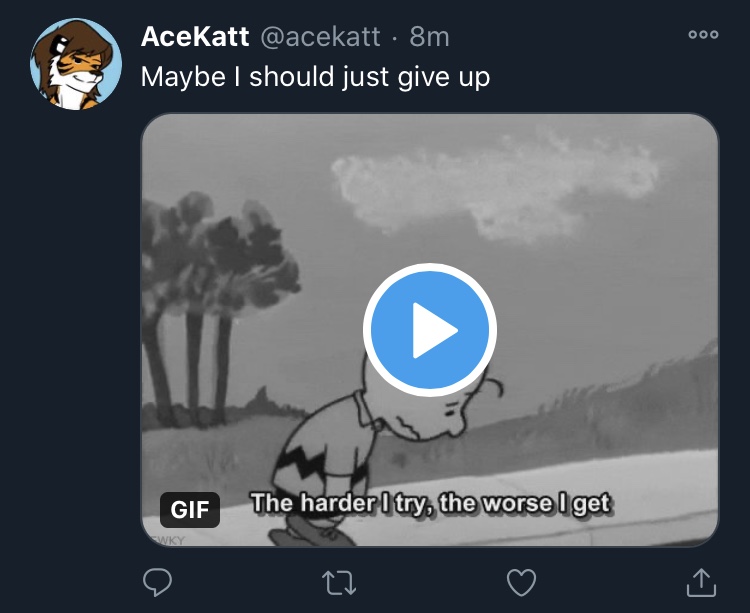Open AceKatt's tiger profile avatar
750x613 pixels.
pos(76,64)
